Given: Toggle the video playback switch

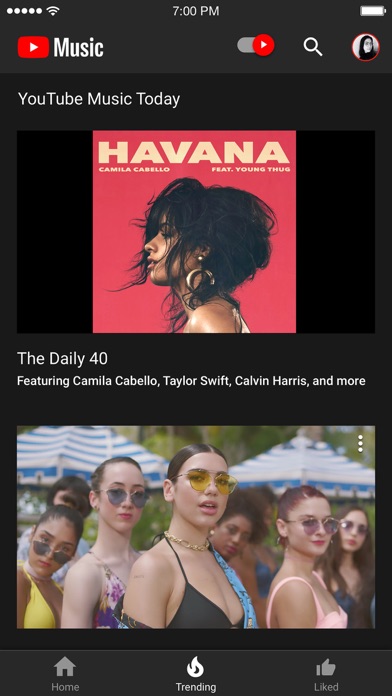Looking at the screenshot, I should 256,45.
